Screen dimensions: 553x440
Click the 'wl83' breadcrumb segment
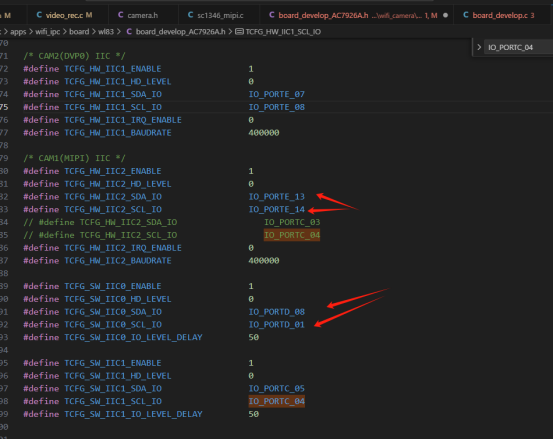tap(106, 32)
